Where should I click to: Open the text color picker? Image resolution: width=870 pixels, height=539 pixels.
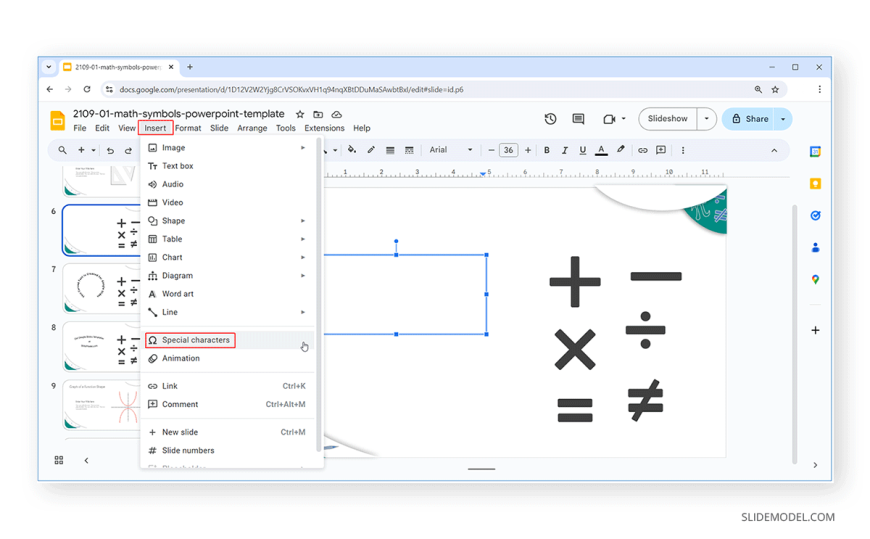tap(601, 150)
